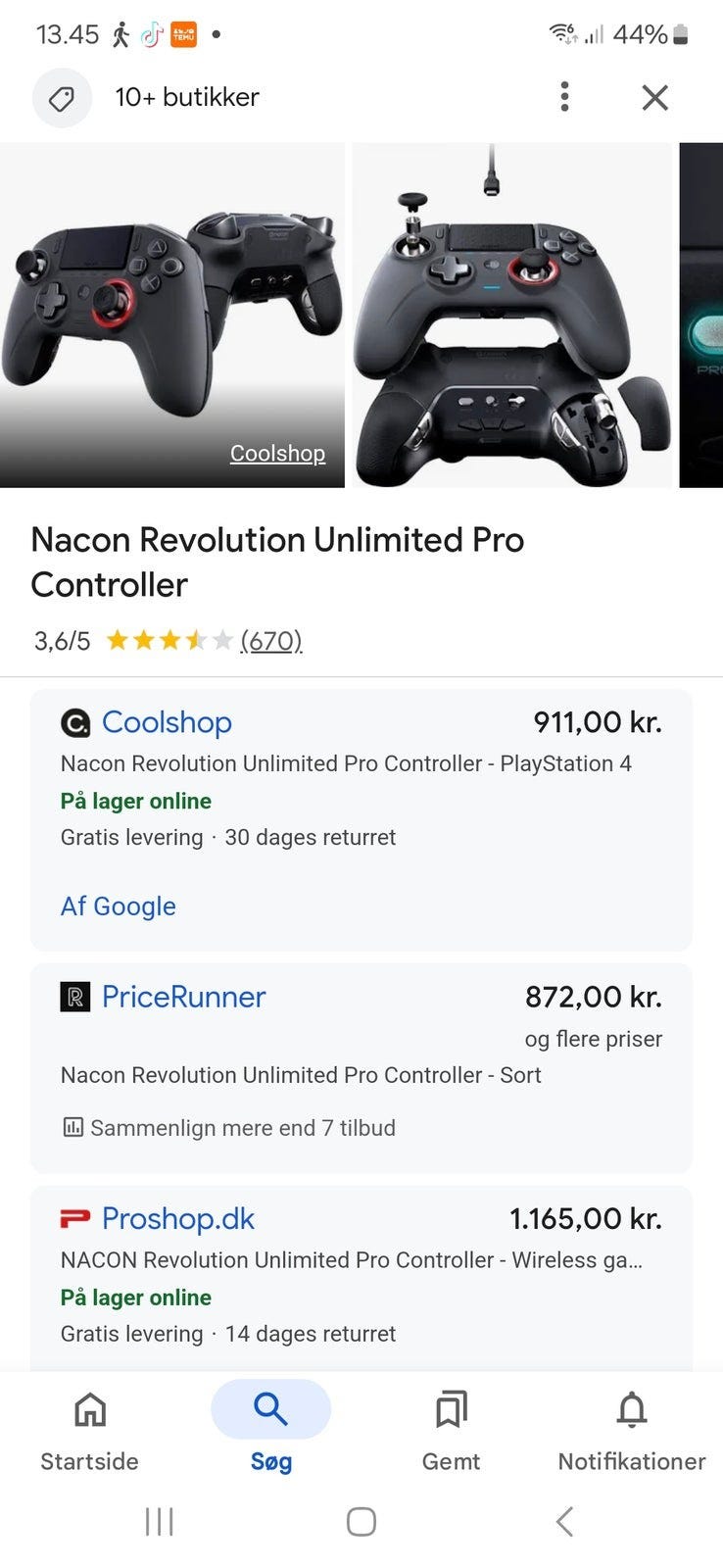View the second controller product image
This screenshot has height=1568, width=723.
(513, 314)
